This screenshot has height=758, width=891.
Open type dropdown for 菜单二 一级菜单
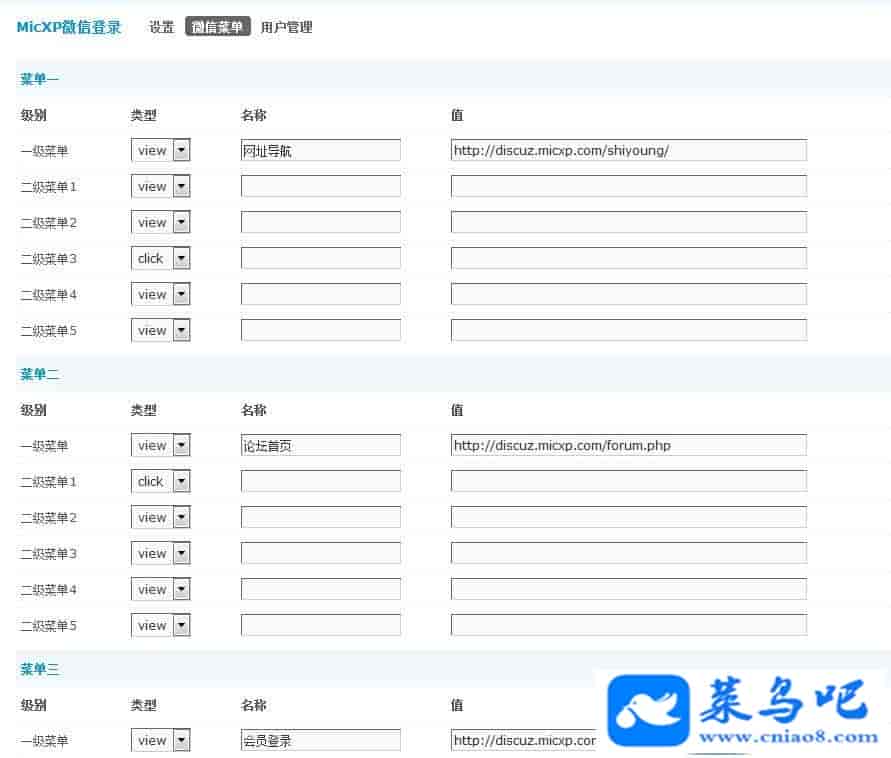(x=161, y=445)
